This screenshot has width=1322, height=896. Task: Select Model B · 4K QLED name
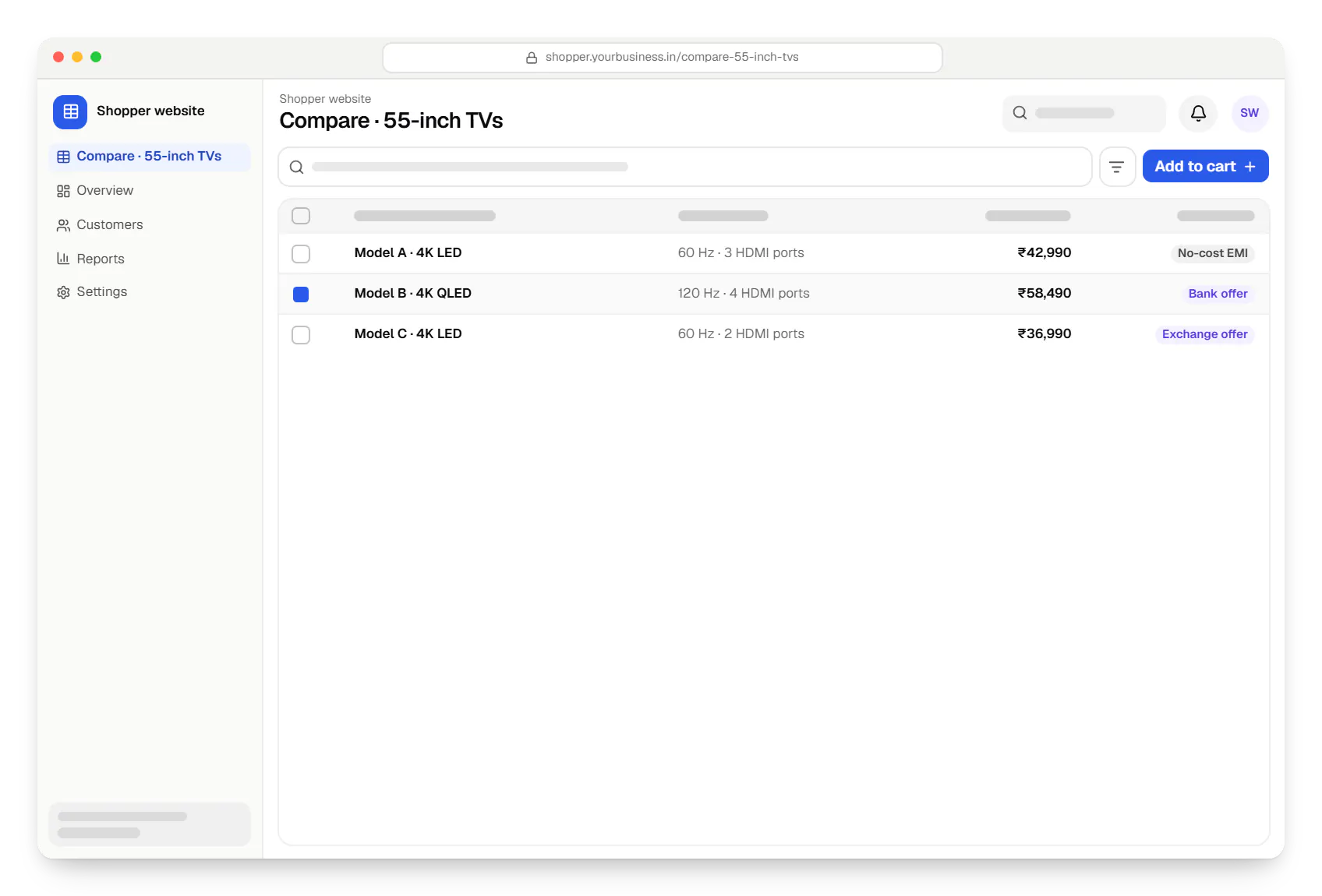(412, 294)
